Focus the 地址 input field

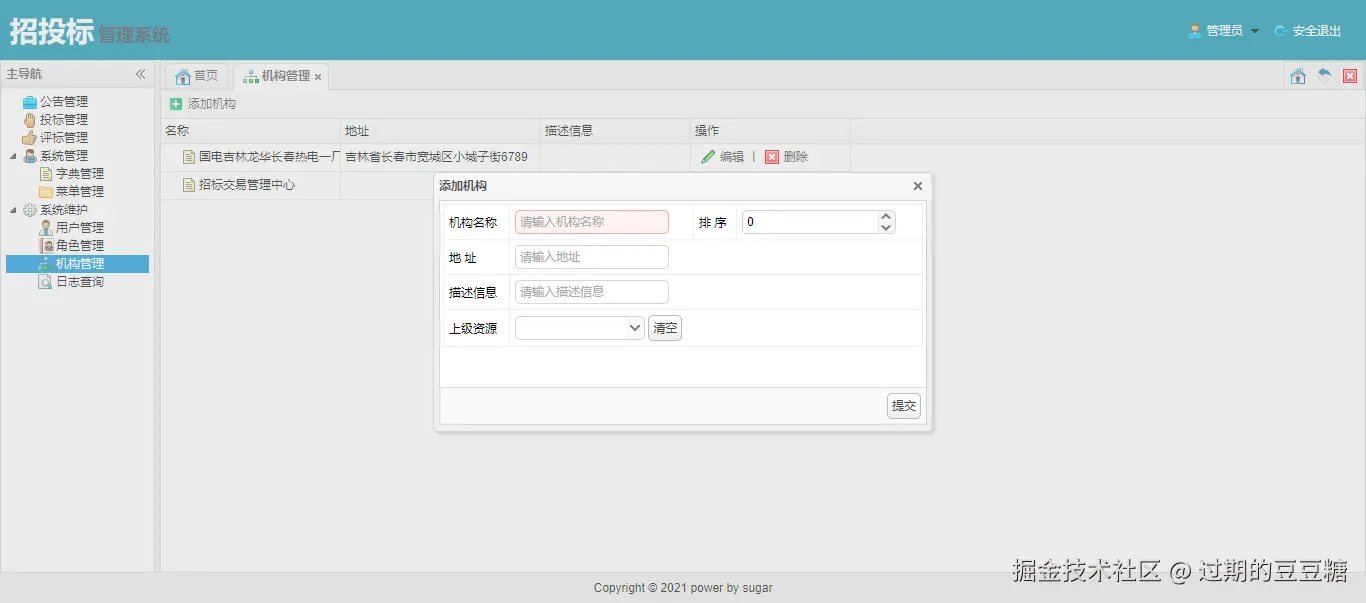click(592, 257)
